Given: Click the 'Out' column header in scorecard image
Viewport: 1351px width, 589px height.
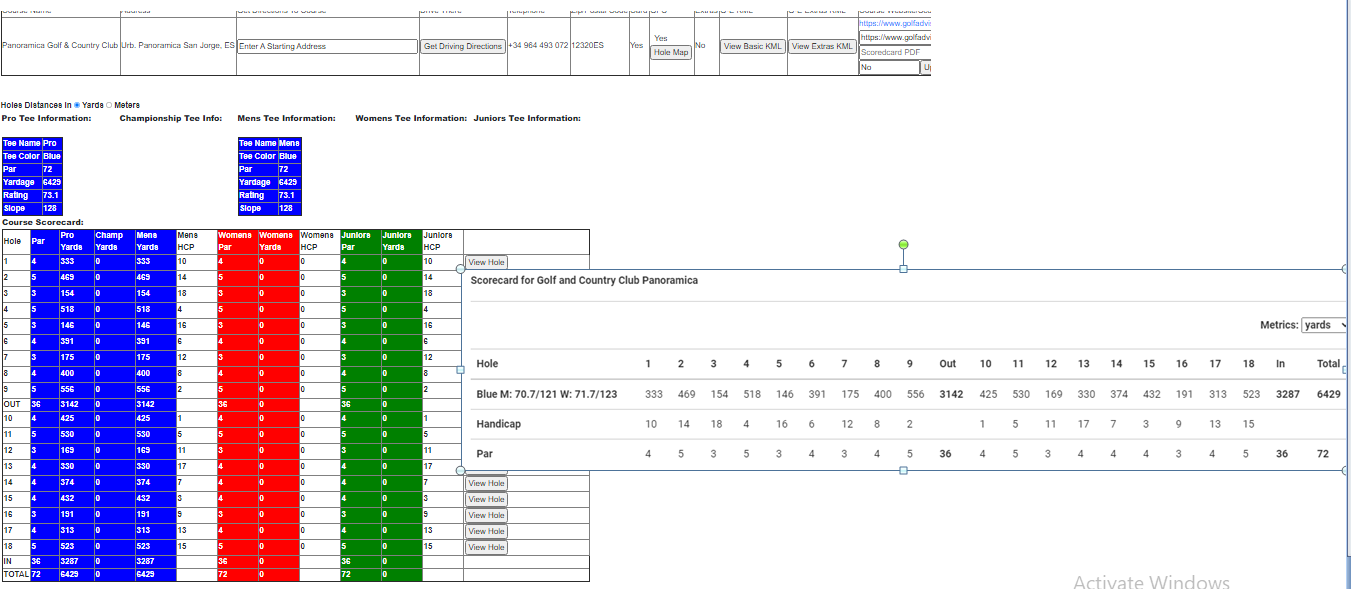Looking at the screenshot, I should (x=947, y=363).
